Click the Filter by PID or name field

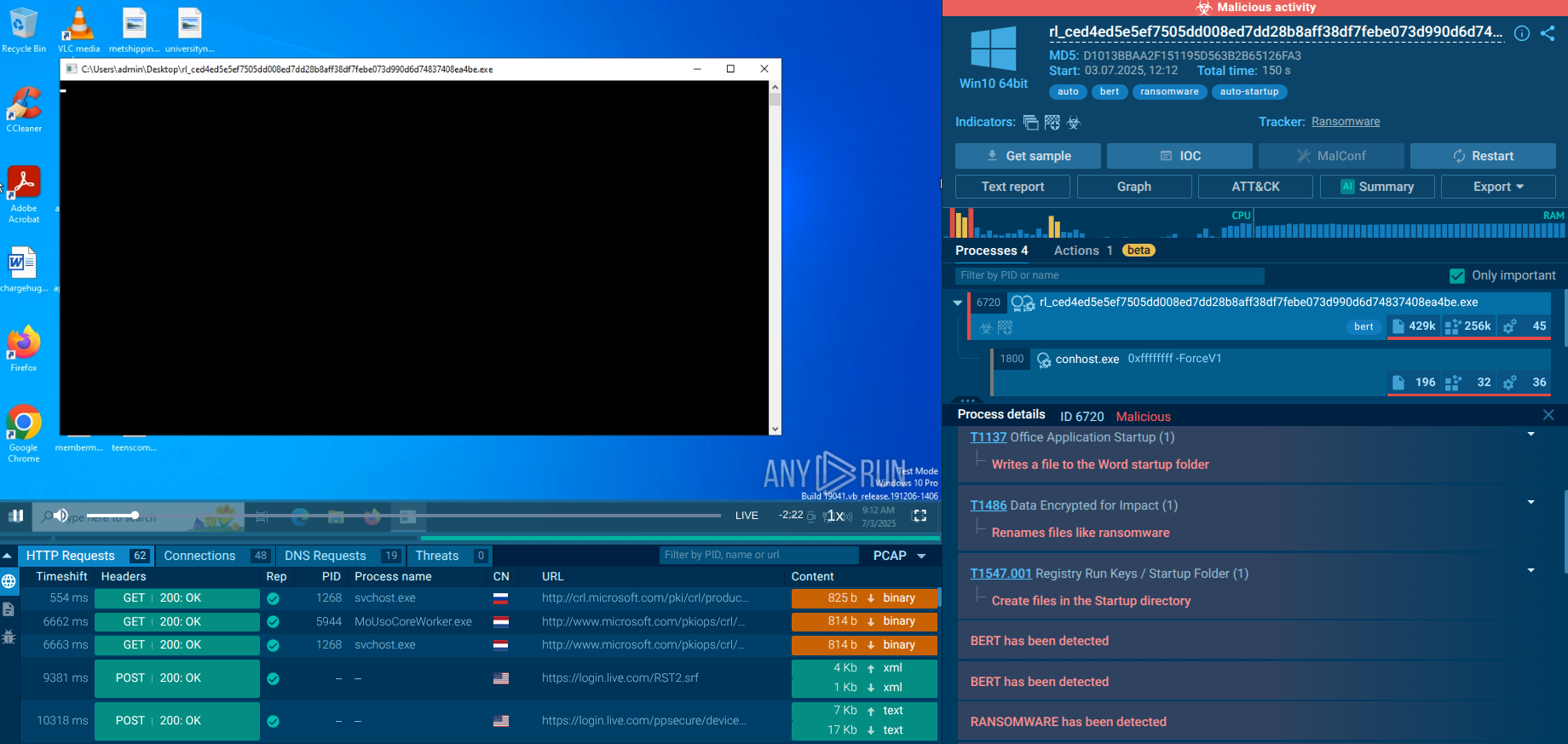1109,275
